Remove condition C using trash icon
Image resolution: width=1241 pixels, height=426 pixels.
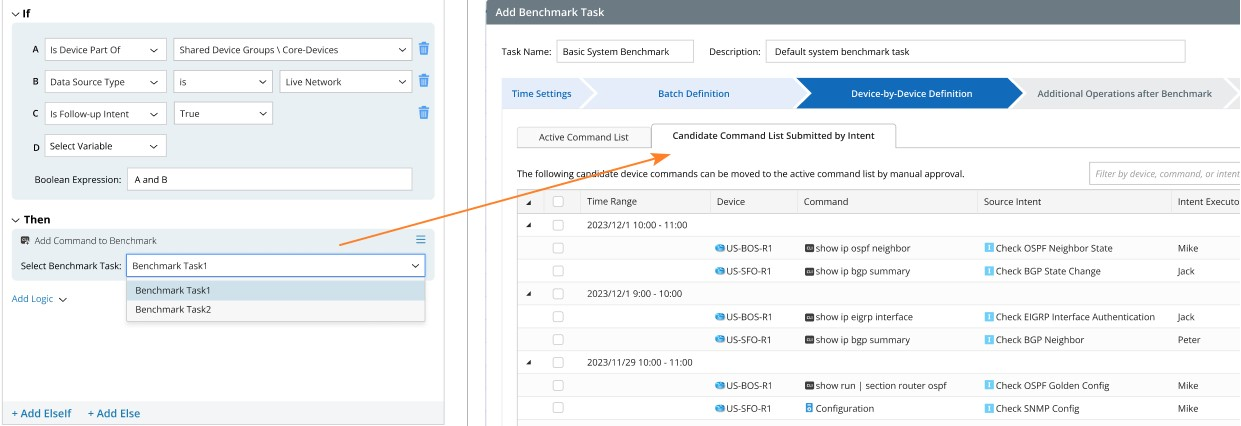click(424, 113)
